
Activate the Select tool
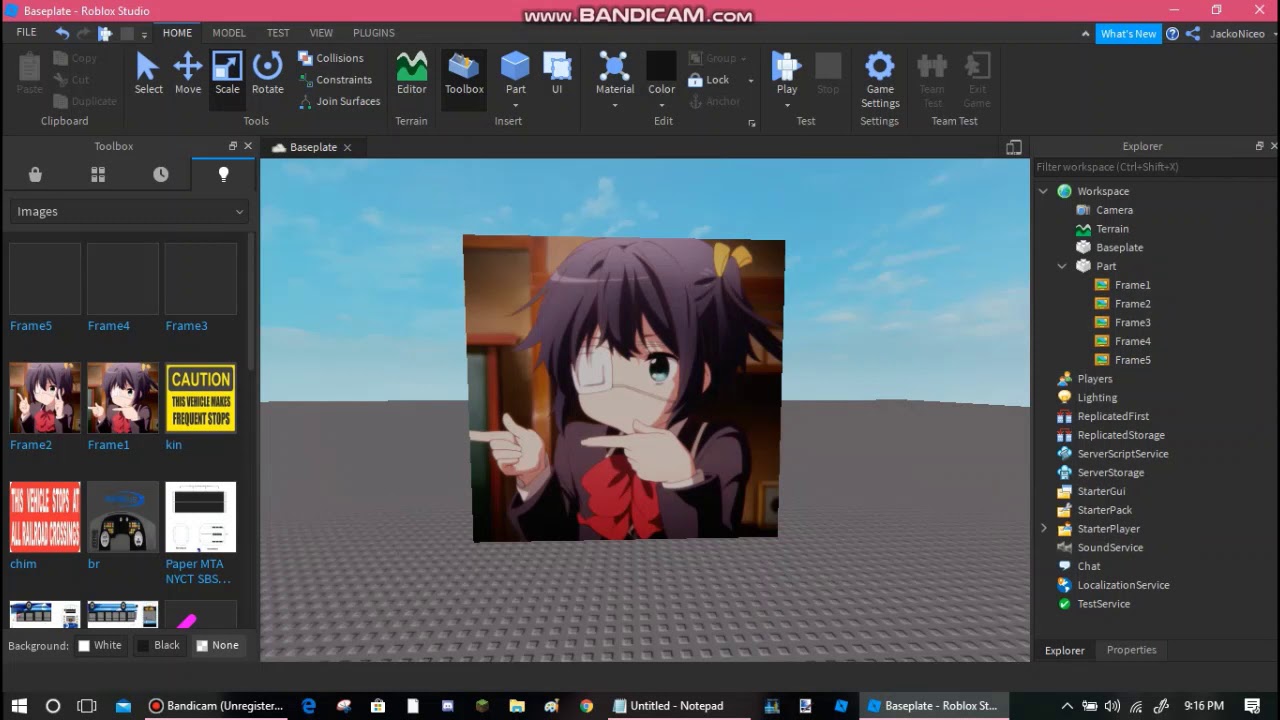(148, 74)
